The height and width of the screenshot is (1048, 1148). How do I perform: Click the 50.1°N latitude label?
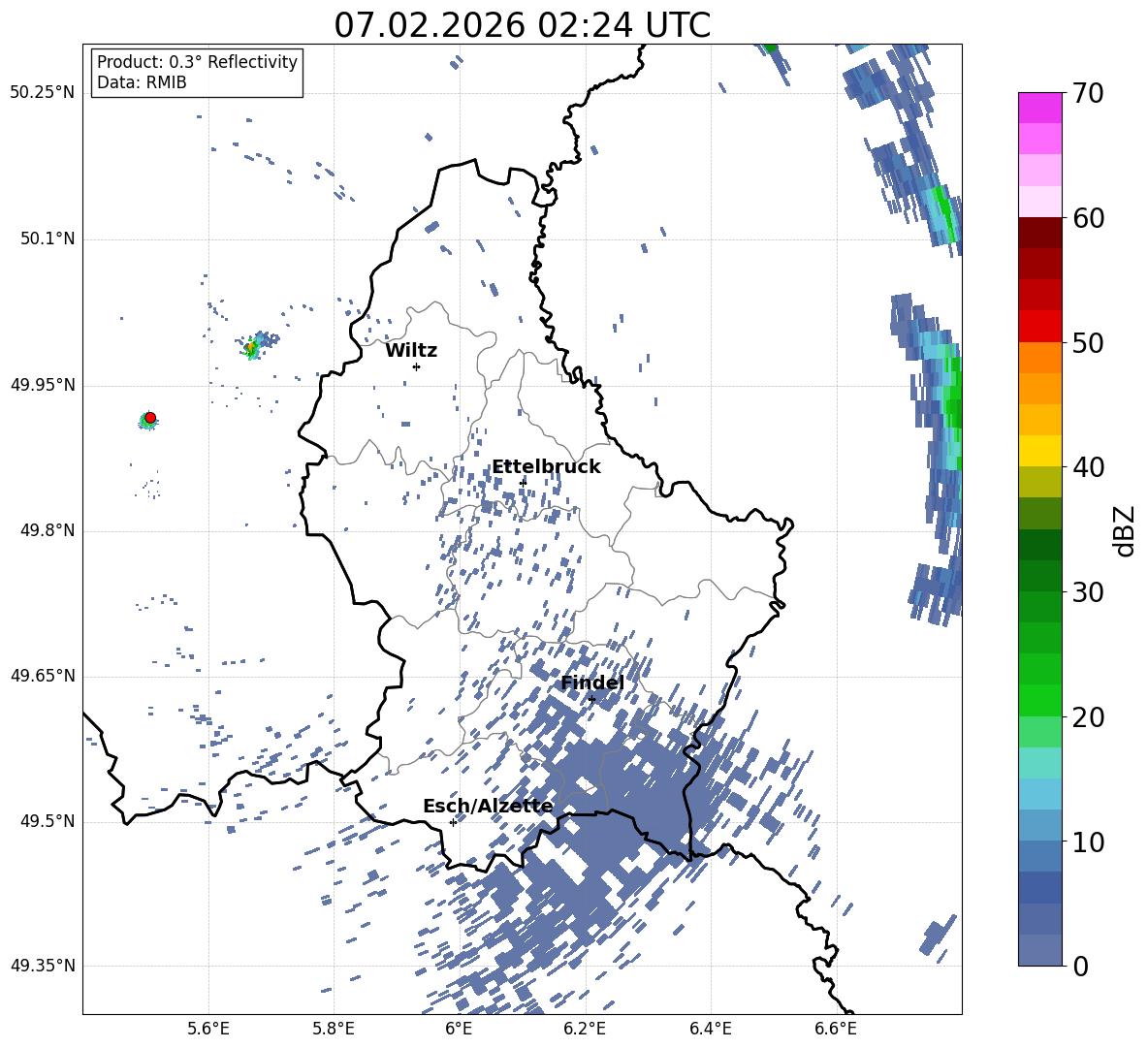click(47, 238)
